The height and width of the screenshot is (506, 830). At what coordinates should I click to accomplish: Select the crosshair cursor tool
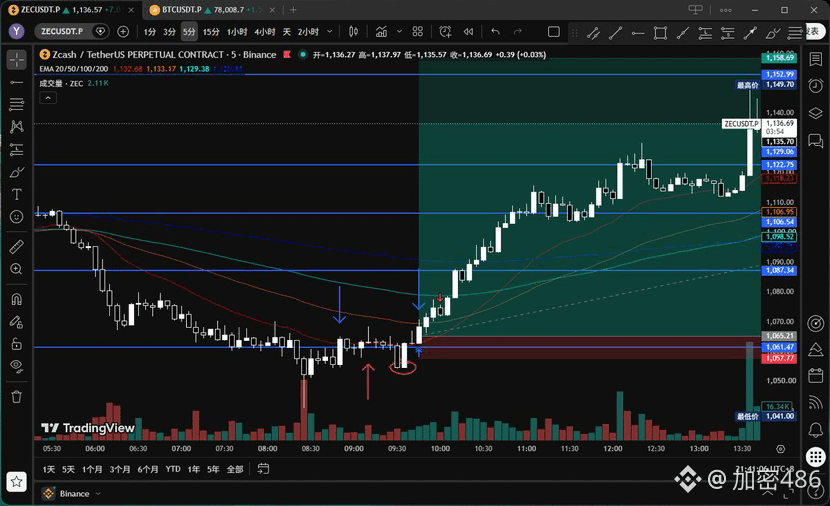click(16, 59)
